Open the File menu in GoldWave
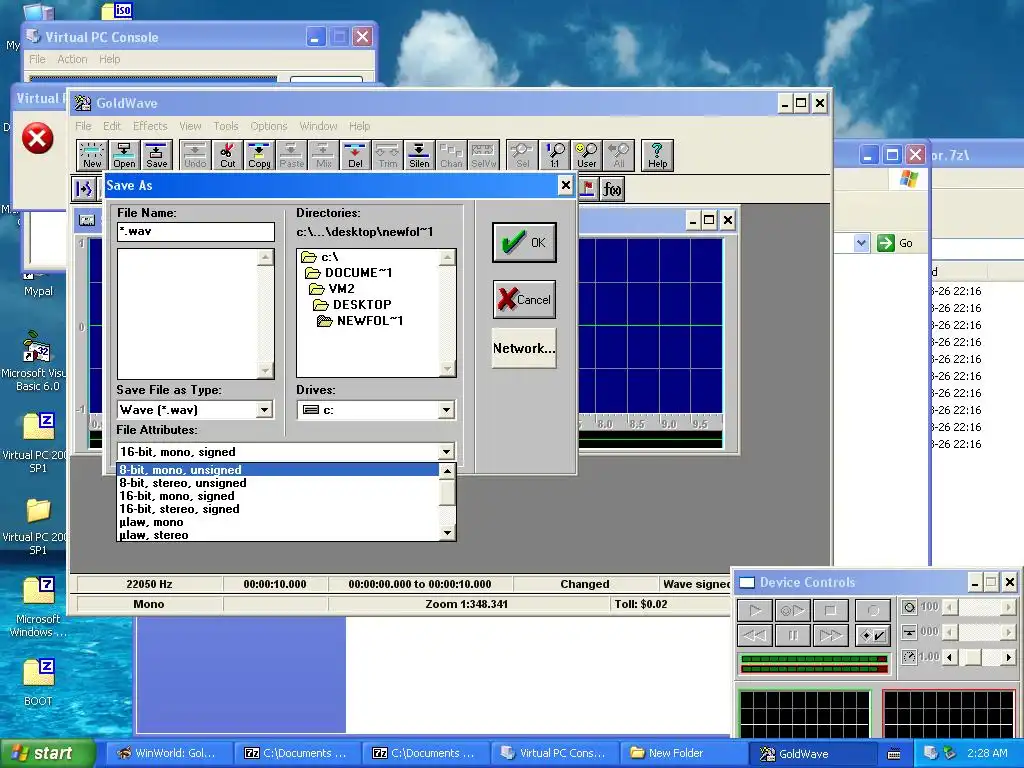Viewport: 1024px width, 768px height. pyautogui.click(x=83, y=126)
